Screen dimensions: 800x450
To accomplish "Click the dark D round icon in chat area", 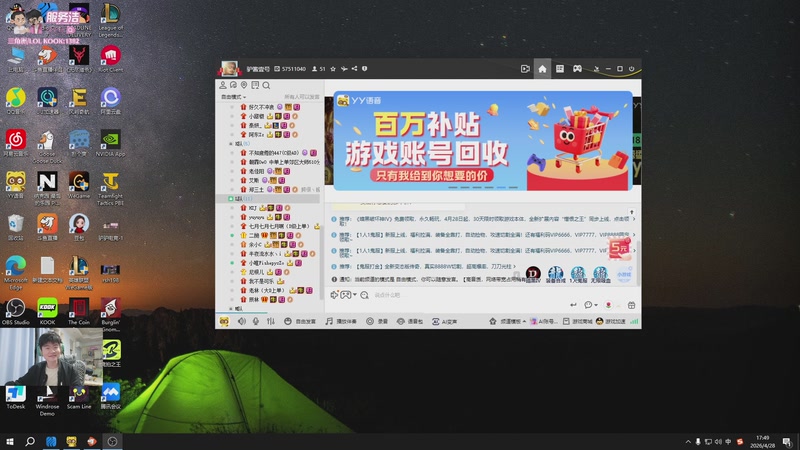I will (533, 274).
